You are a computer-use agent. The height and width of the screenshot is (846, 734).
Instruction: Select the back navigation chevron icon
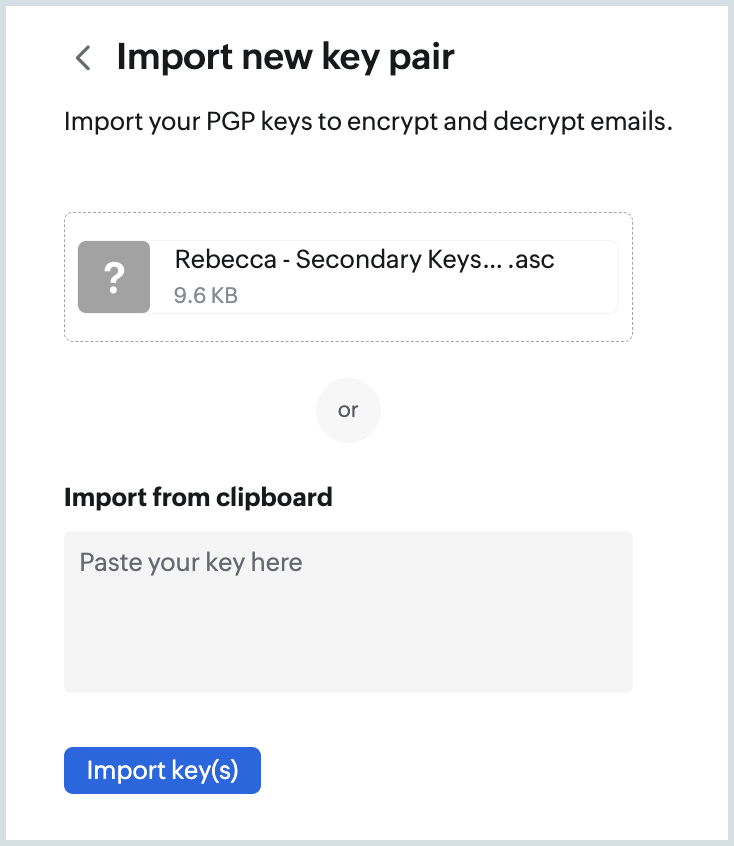pyautogui.click(x=82, y=58)
